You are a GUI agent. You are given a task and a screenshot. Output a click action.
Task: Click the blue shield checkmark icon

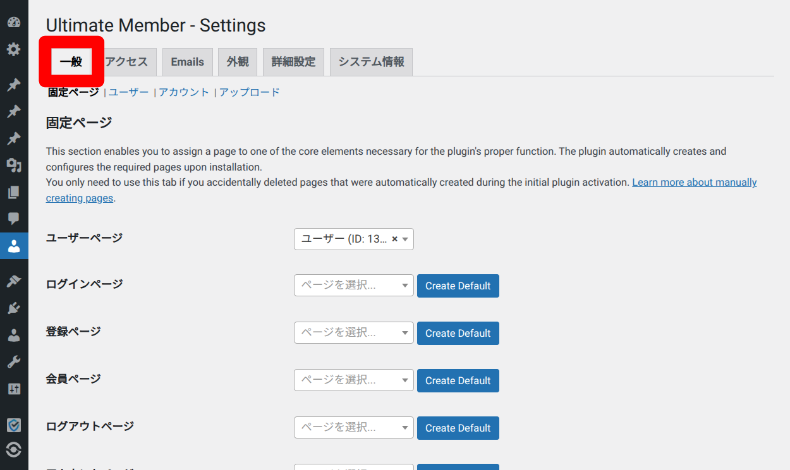click(14, 425)
